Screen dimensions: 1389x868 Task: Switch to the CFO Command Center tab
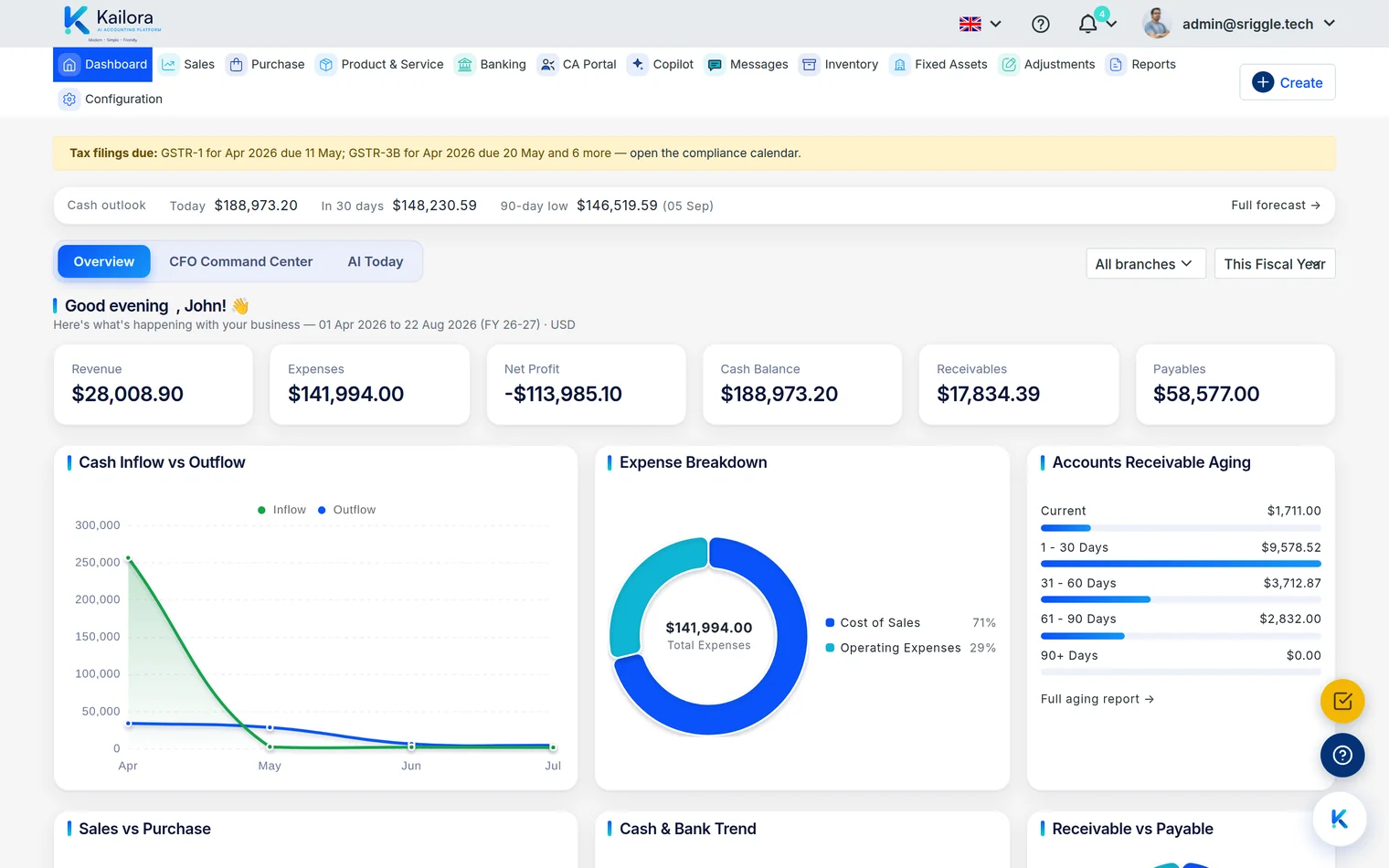click(241, 262)
